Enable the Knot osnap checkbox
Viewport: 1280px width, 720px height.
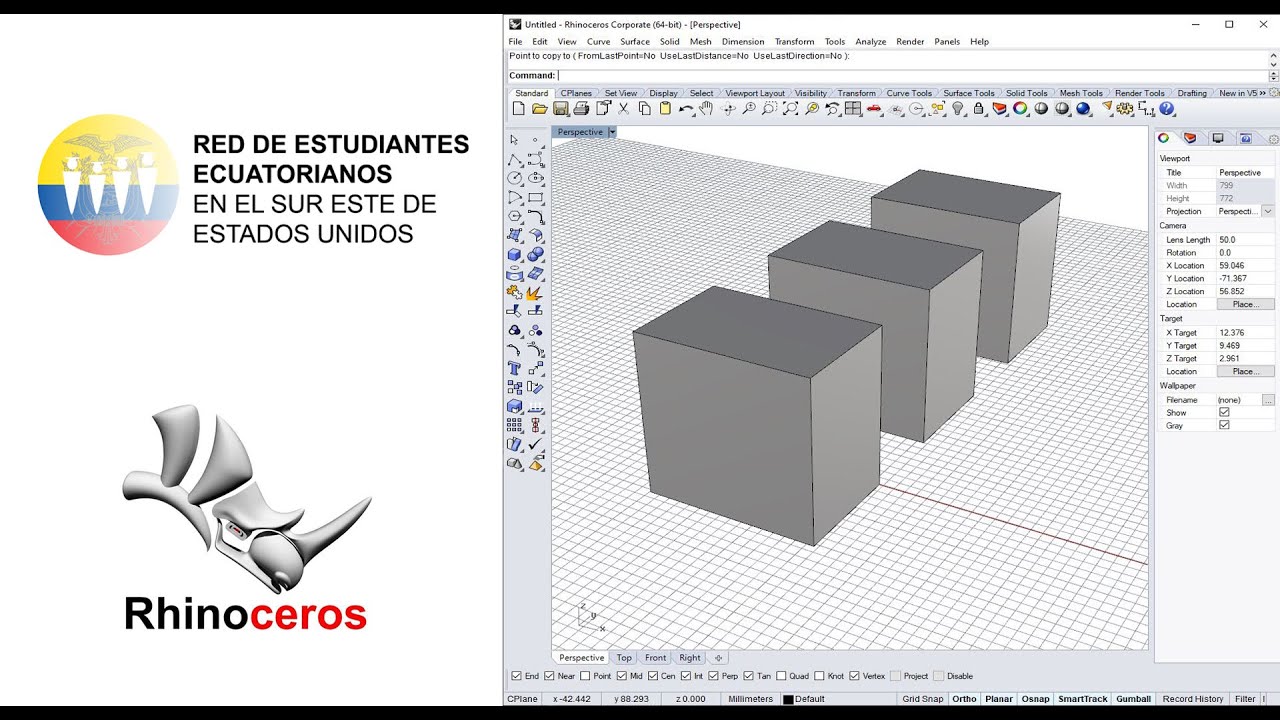coord(819,676)
